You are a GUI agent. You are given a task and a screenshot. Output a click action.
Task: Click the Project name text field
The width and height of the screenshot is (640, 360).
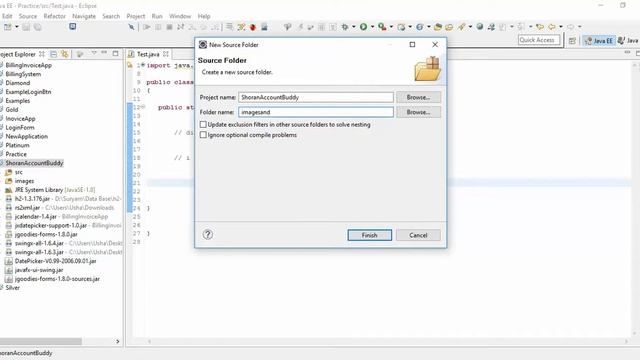click(316, 97)
